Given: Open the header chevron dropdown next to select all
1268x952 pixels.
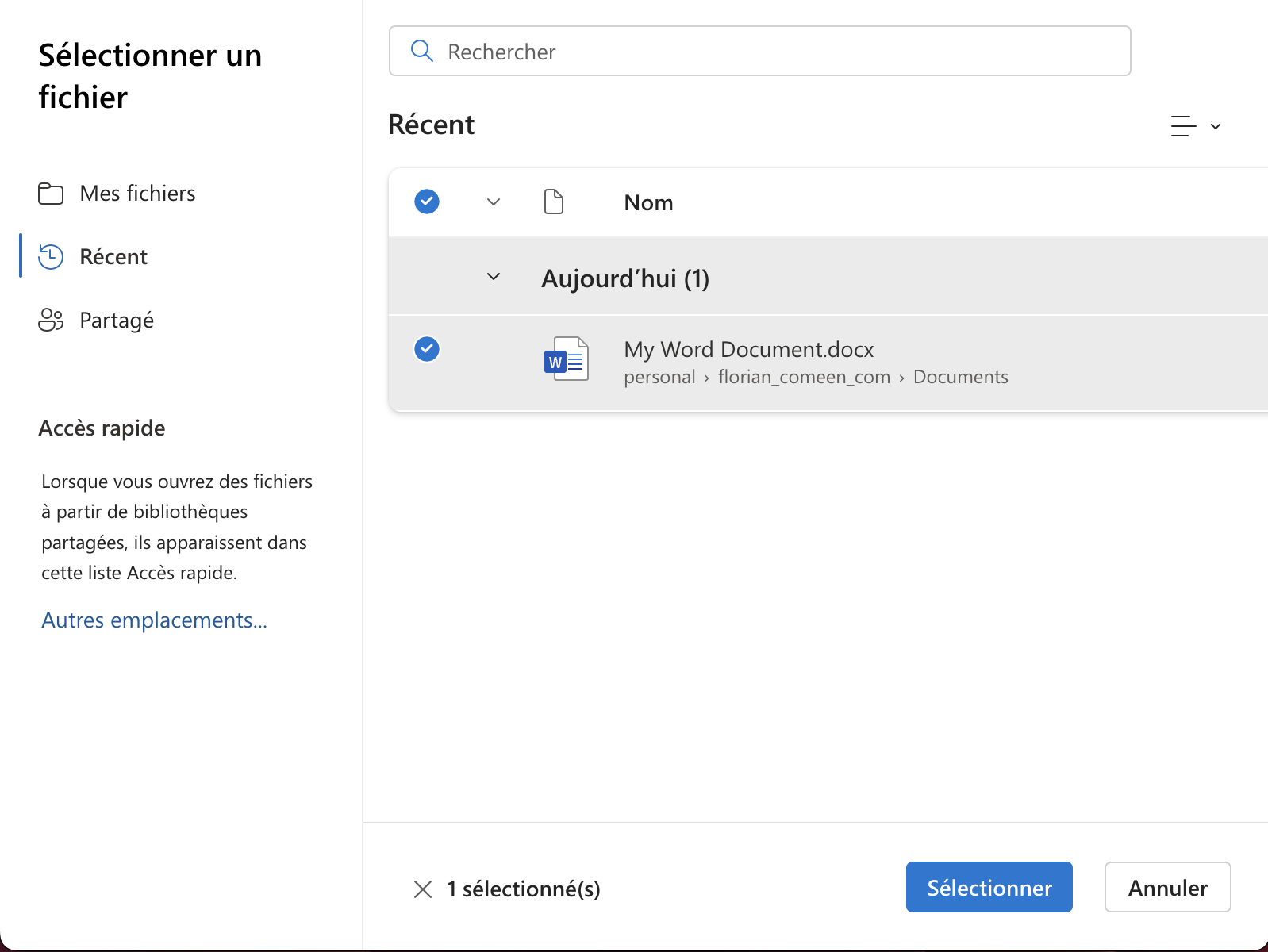Looking at the screenshot, I should 494,202.
